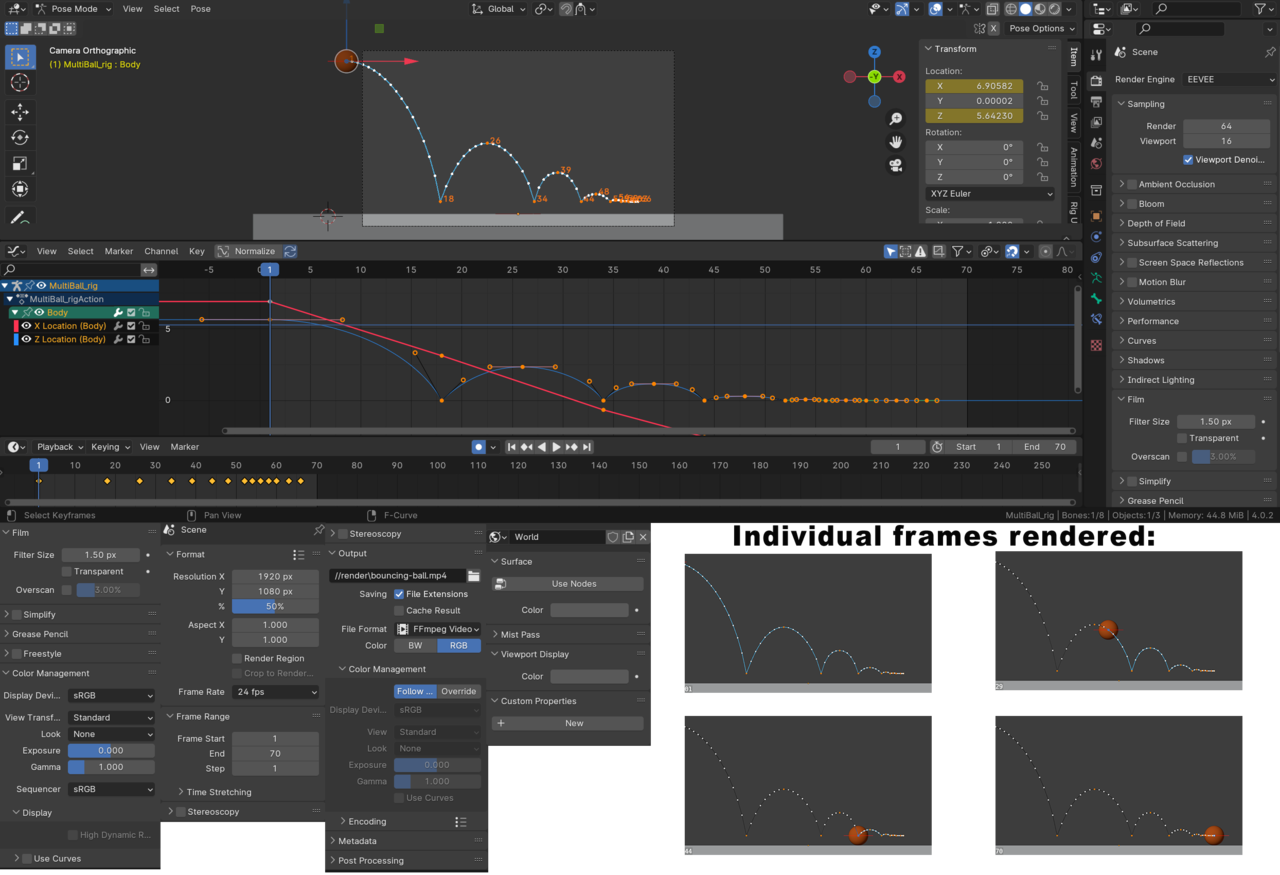Choose the Rotate tool in the viewport

[x=20, y=138]
